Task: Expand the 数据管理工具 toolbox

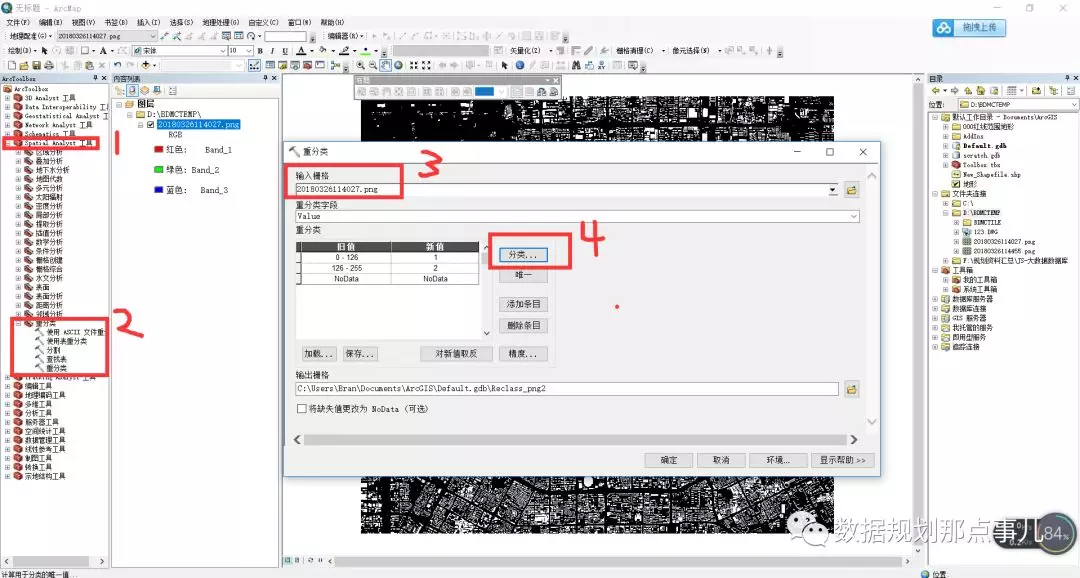Action: click(8, 440)
